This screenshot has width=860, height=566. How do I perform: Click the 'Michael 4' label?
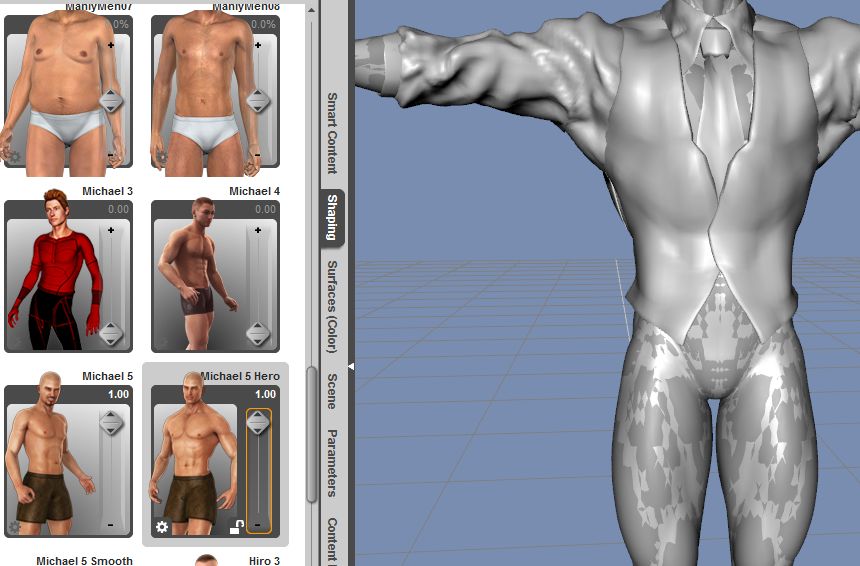(x=254, y=191)
